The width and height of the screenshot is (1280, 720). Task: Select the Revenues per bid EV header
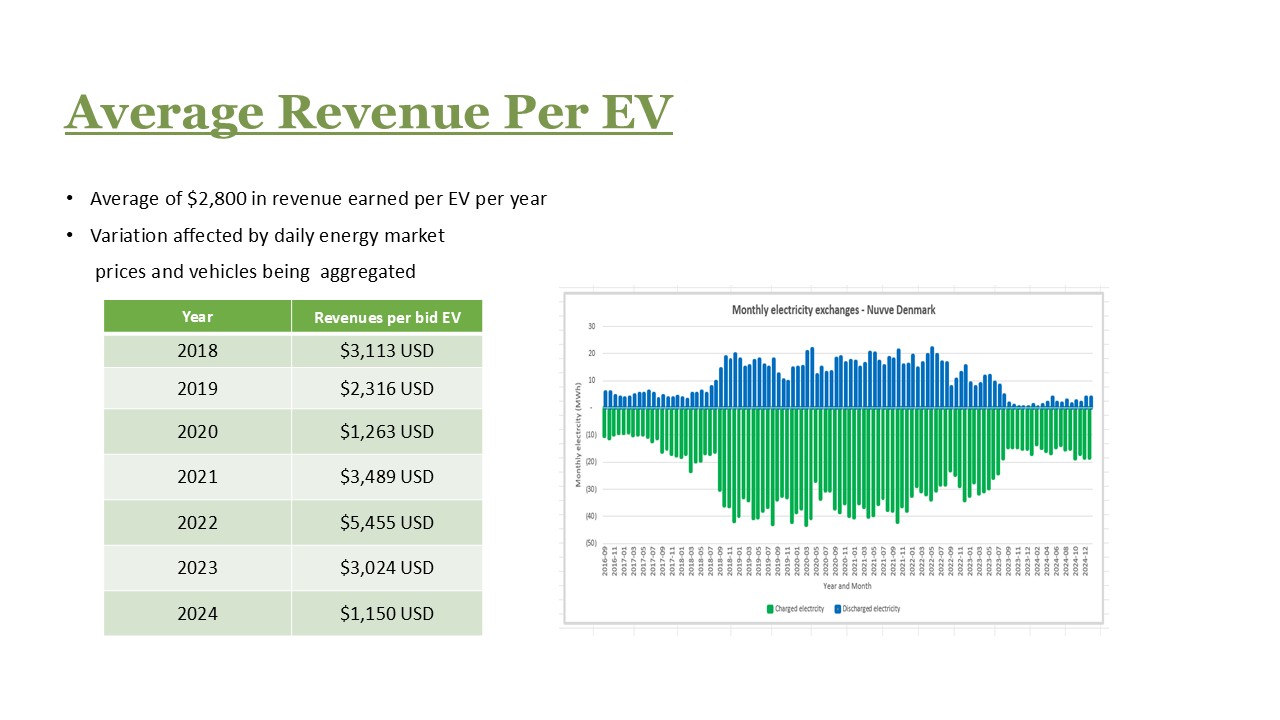tap(387, 318)
